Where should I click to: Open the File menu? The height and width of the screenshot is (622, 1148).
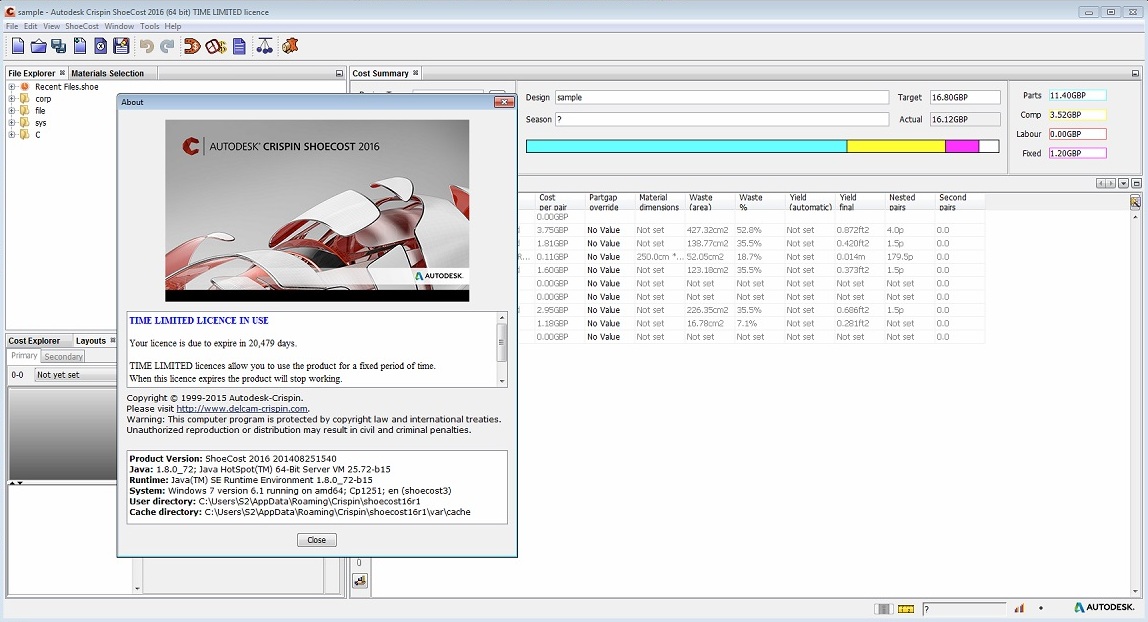coord(12,26)
